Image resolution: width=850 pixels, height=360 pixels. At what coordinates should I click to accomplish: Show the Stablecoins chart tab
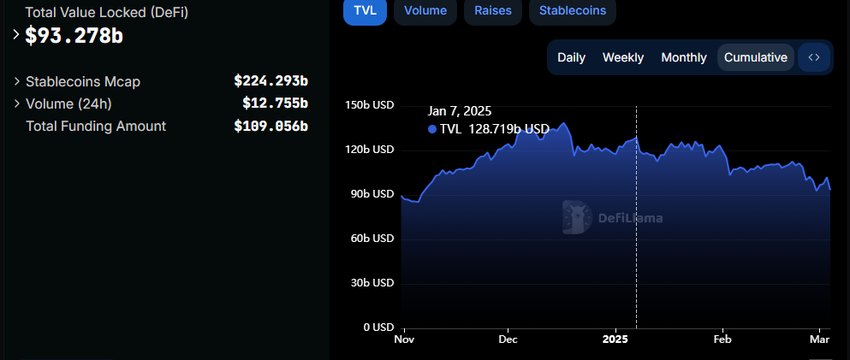572,11
